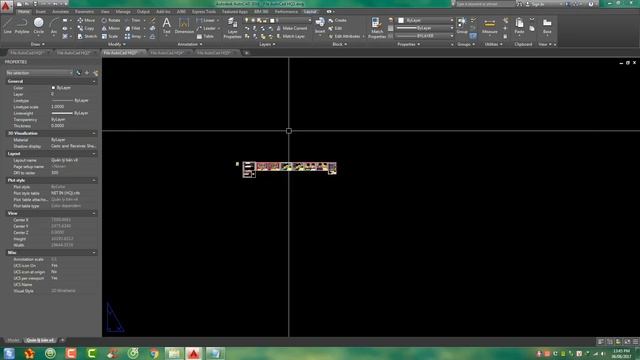The width and height of the screenshot is (640, 360).
Task: Click the Windows Start button
Action: pyautogui.click(x=9, y=353)
